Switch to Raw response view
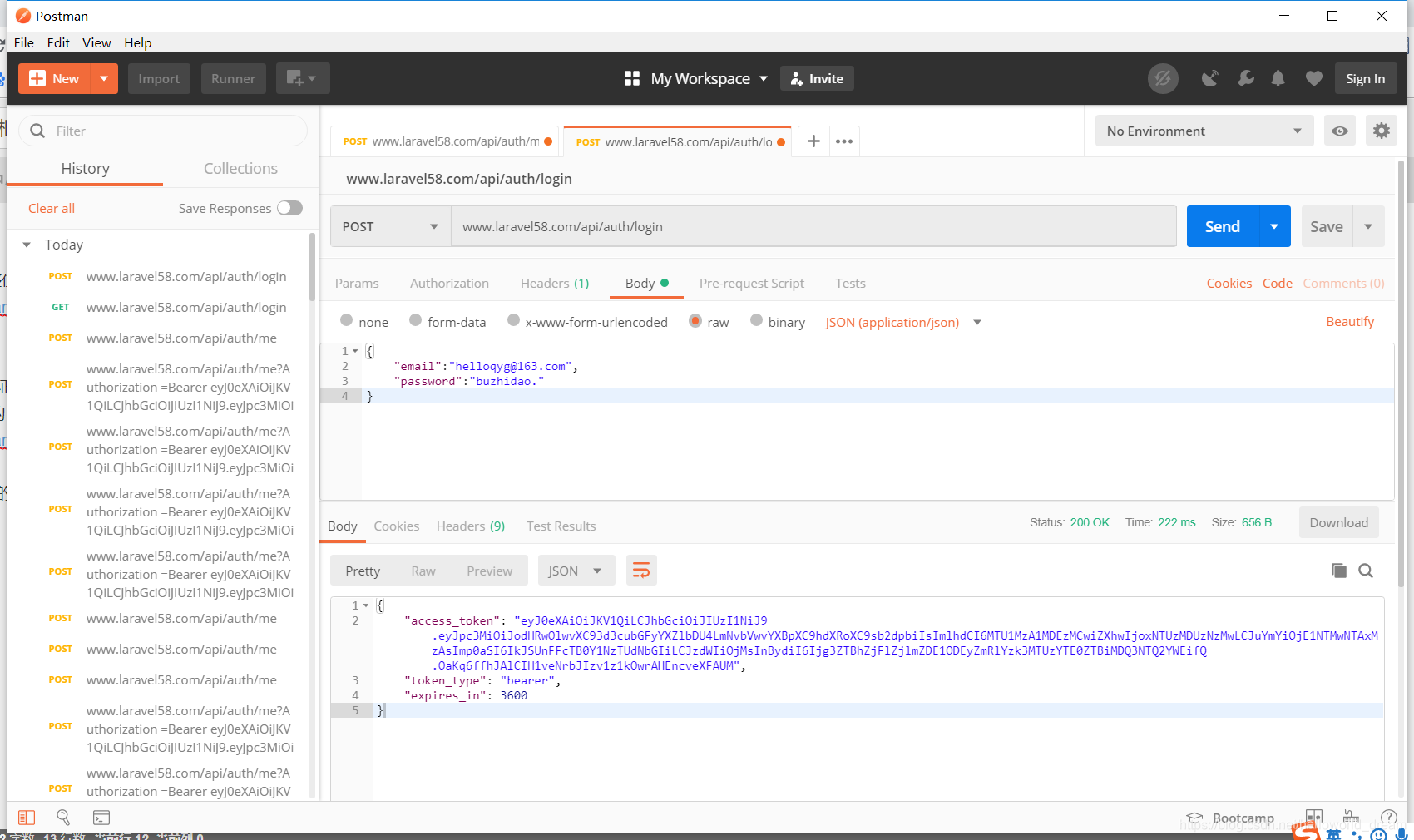 [x=423, y=571]
